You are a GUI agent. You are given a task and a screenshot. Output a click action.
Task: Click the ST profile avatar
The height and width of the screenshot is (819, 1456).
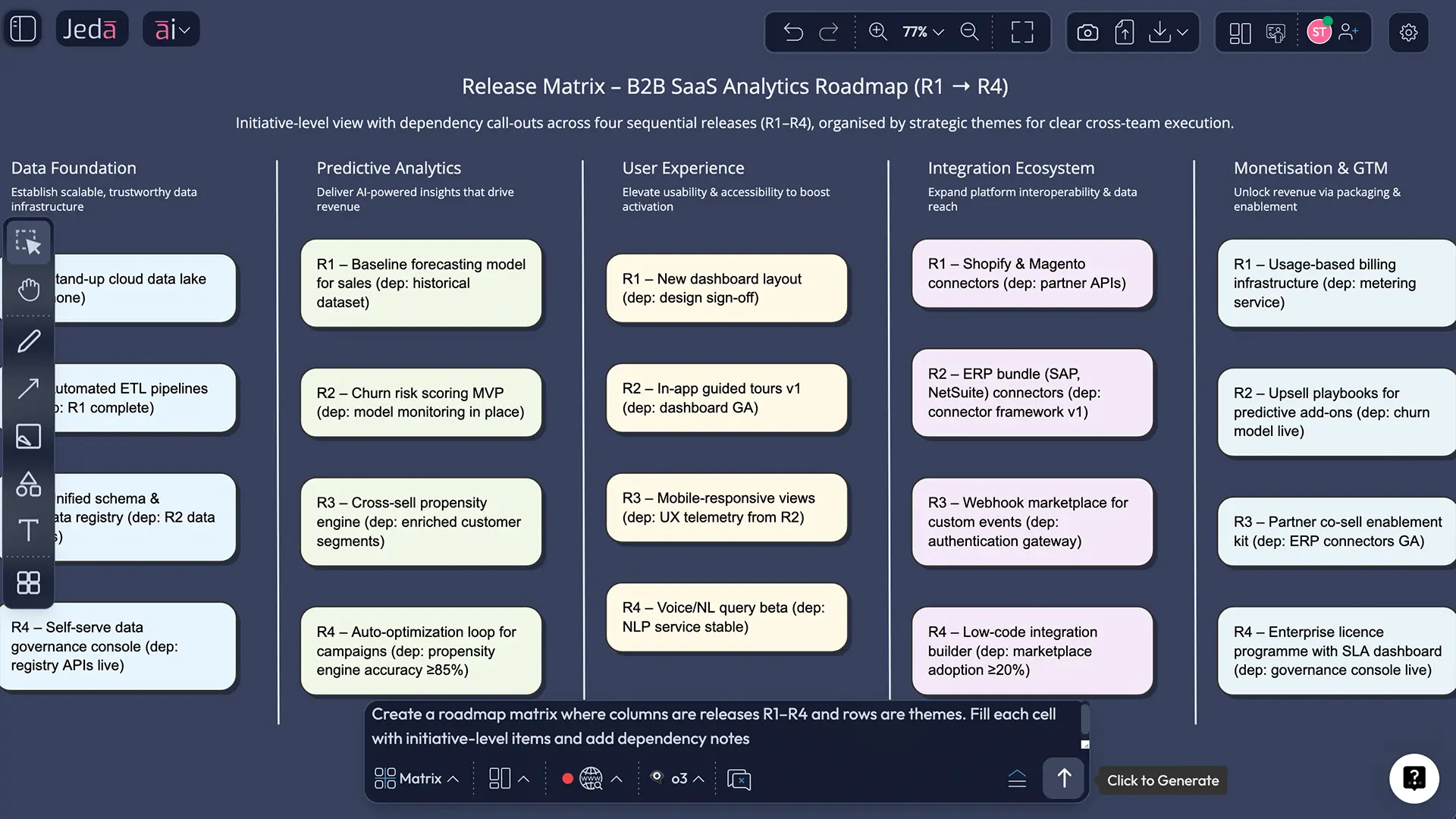[1320, 32]
